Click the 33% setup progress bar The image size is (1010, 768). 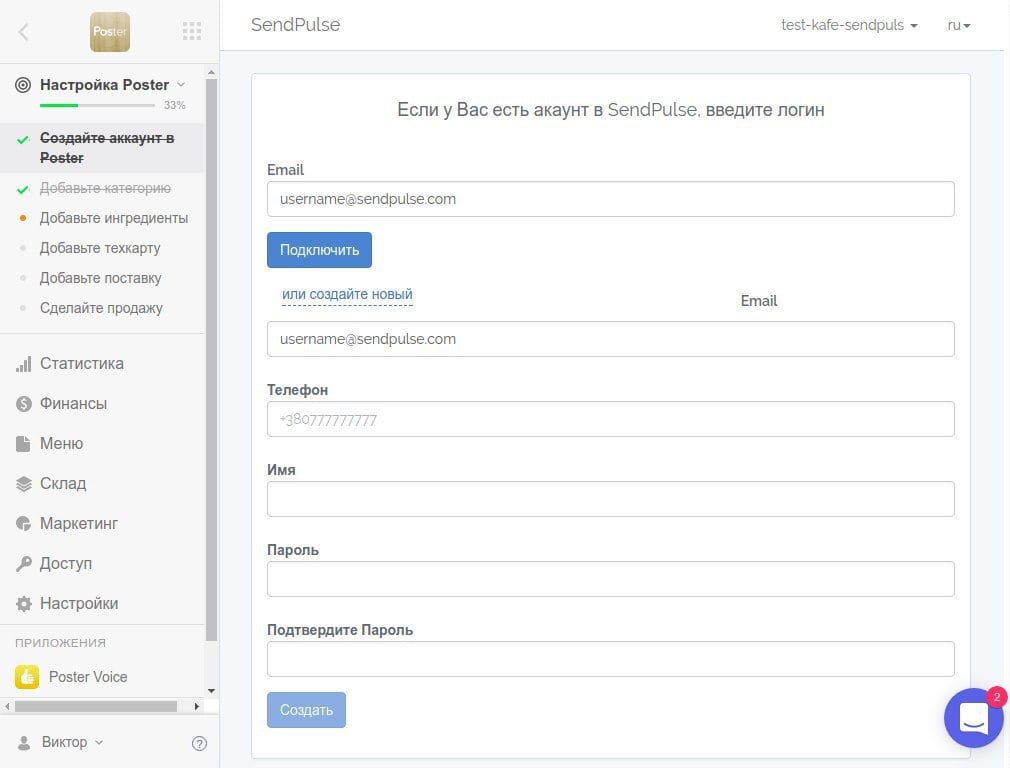[97, 105]
